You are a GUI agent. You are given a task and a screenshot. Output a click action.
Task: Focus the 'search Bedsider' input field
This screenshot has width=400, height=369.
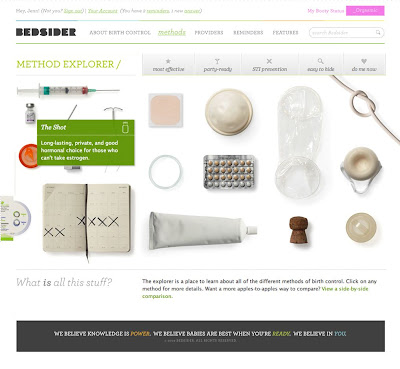click(x=342, y=33)
